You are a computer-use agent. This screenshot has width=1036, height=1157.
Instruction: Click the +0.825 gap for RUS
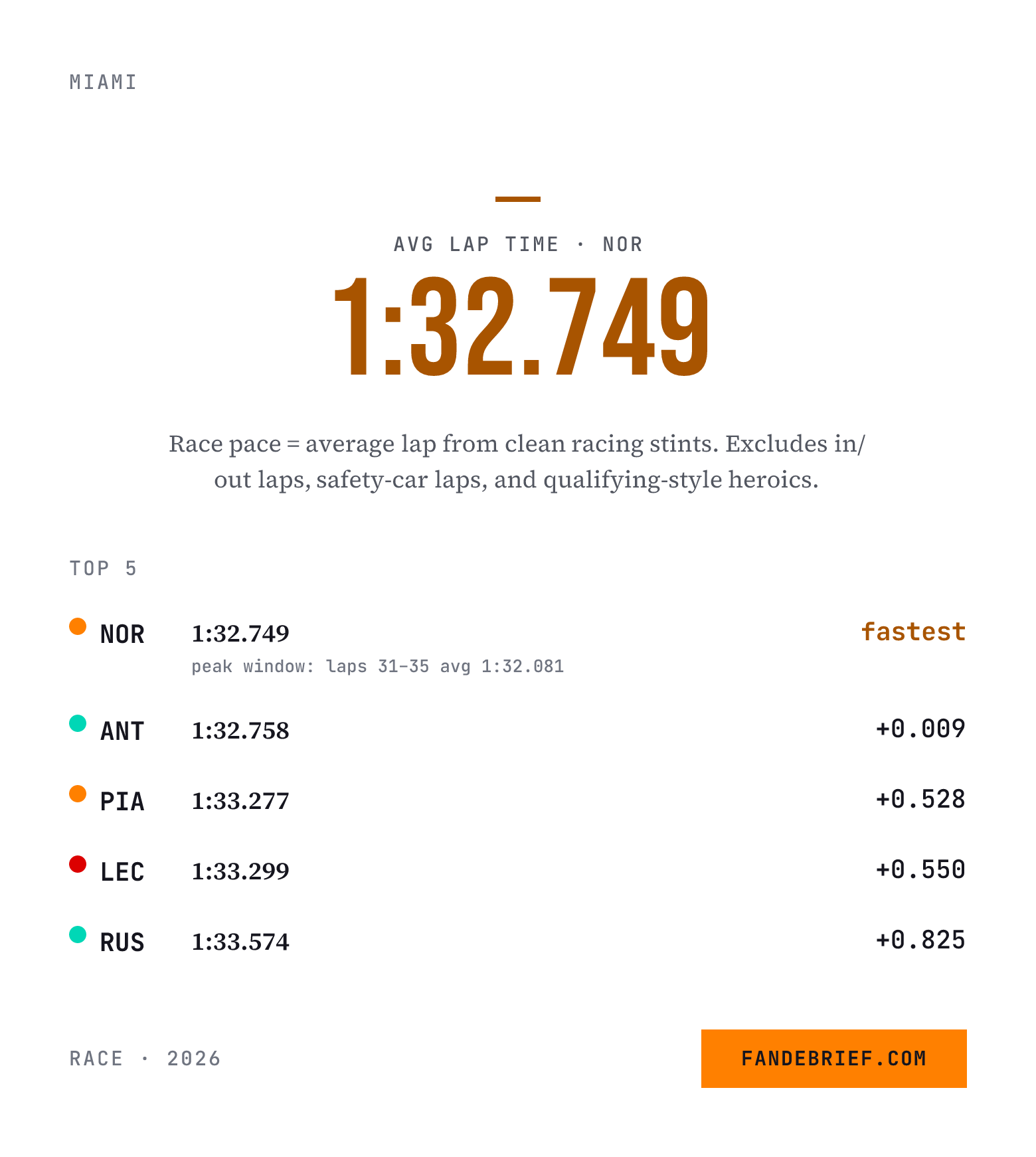(920, 940)
